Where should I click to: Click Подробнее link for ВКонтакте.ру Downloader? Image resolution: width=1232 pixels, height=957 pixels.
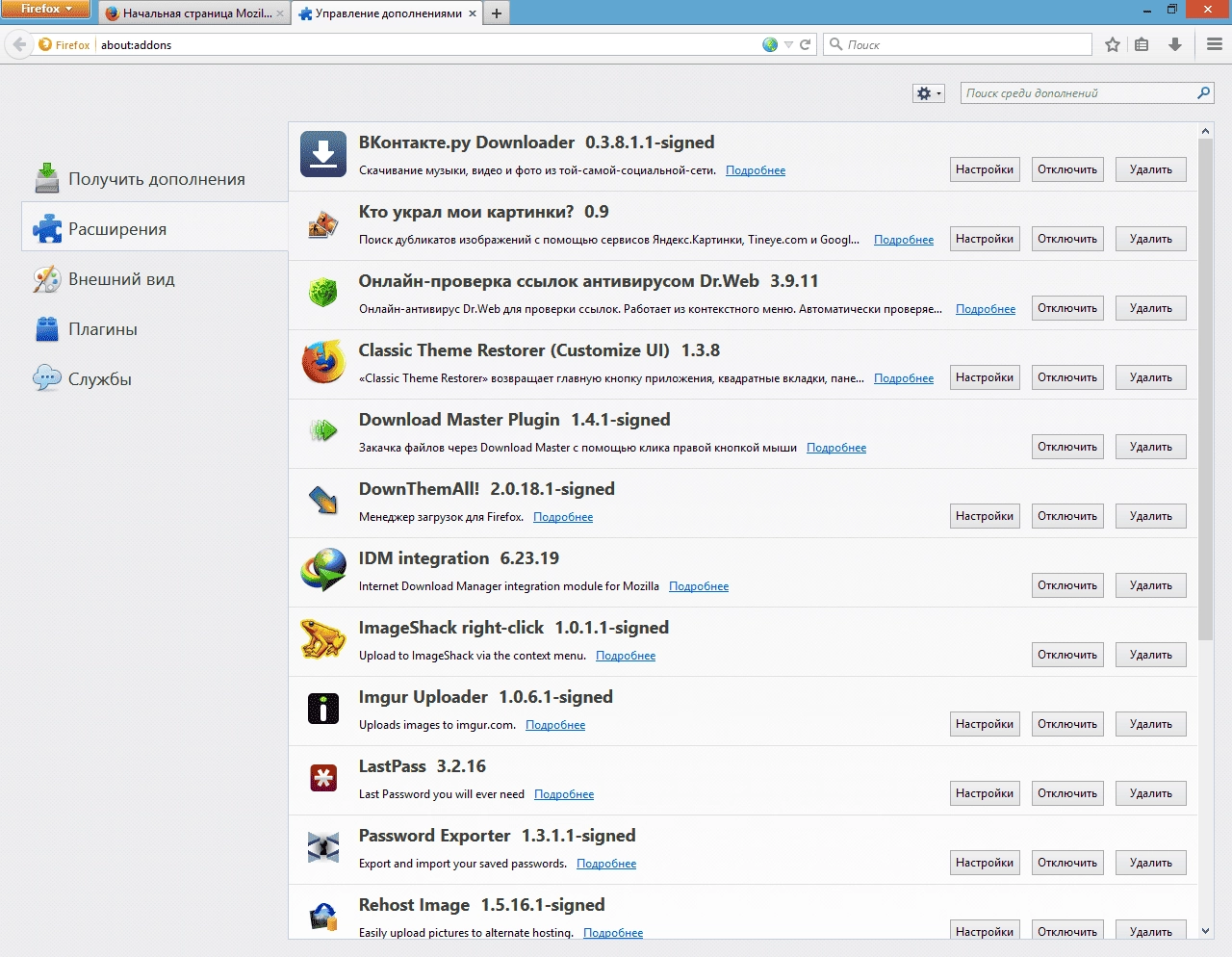click(756, 170)
